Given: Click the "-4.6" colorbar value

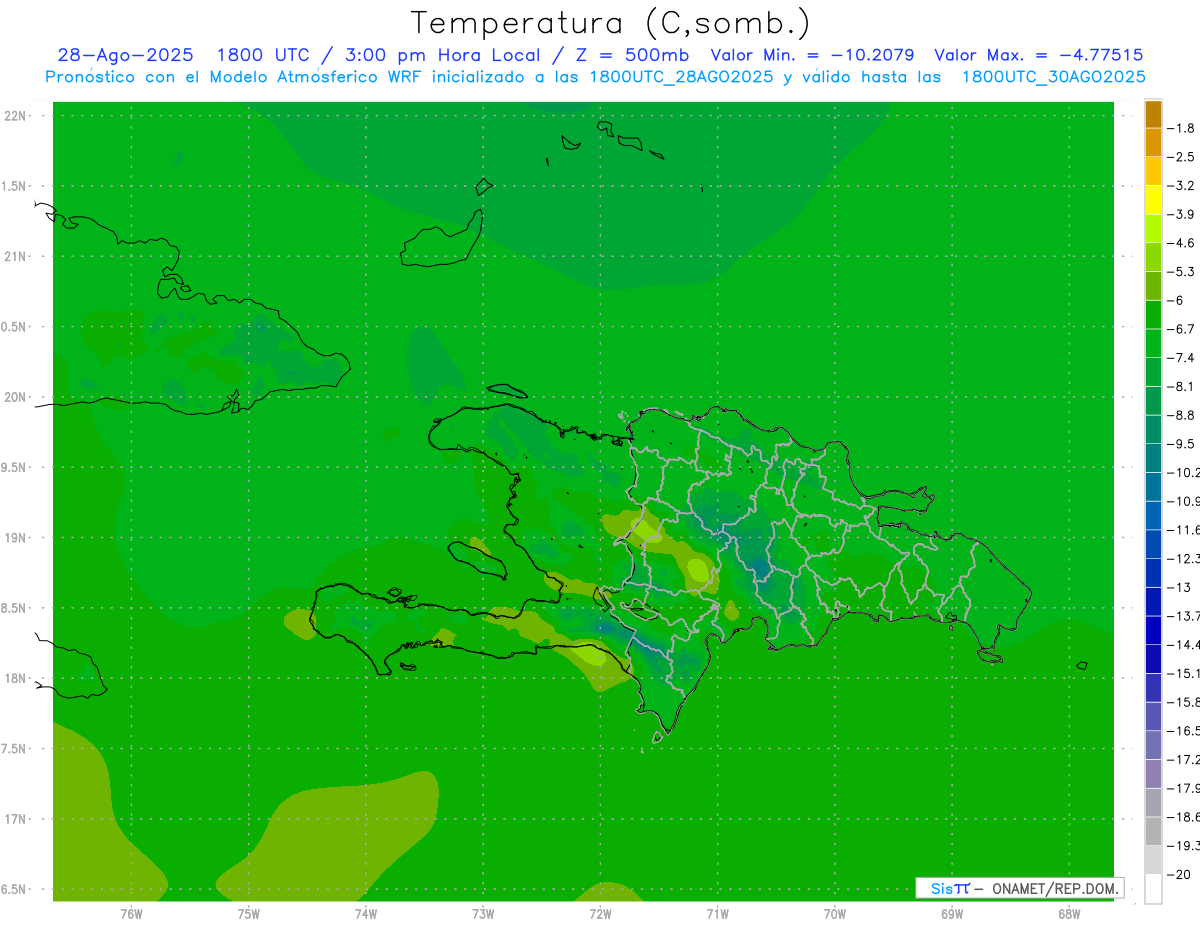Looking at the screenshot, I should pyautogui.click(x=1181, y=243).
